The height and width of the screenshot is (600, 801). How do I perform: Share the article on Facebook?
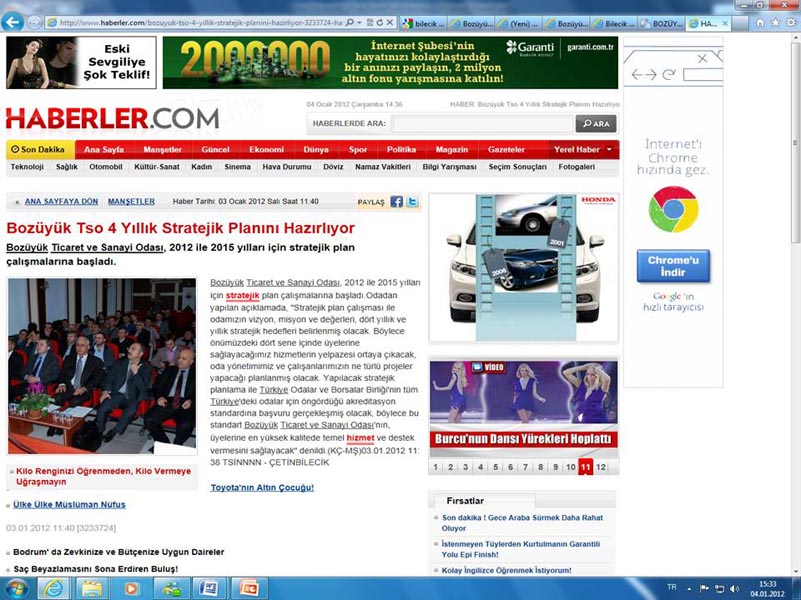tap(396, 202)
